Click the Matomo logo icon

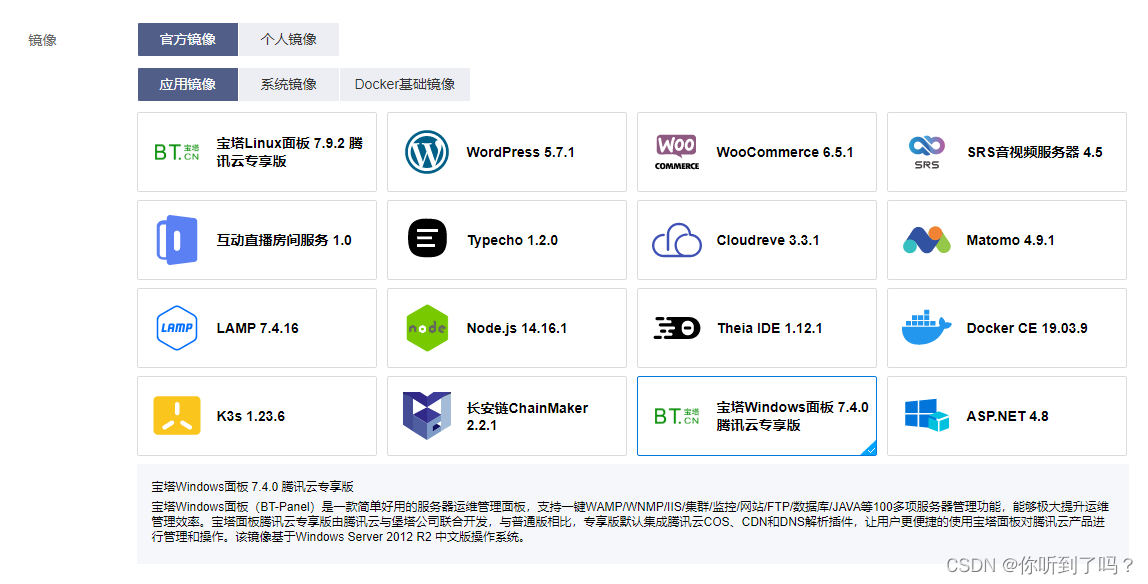tap(927, 240)
